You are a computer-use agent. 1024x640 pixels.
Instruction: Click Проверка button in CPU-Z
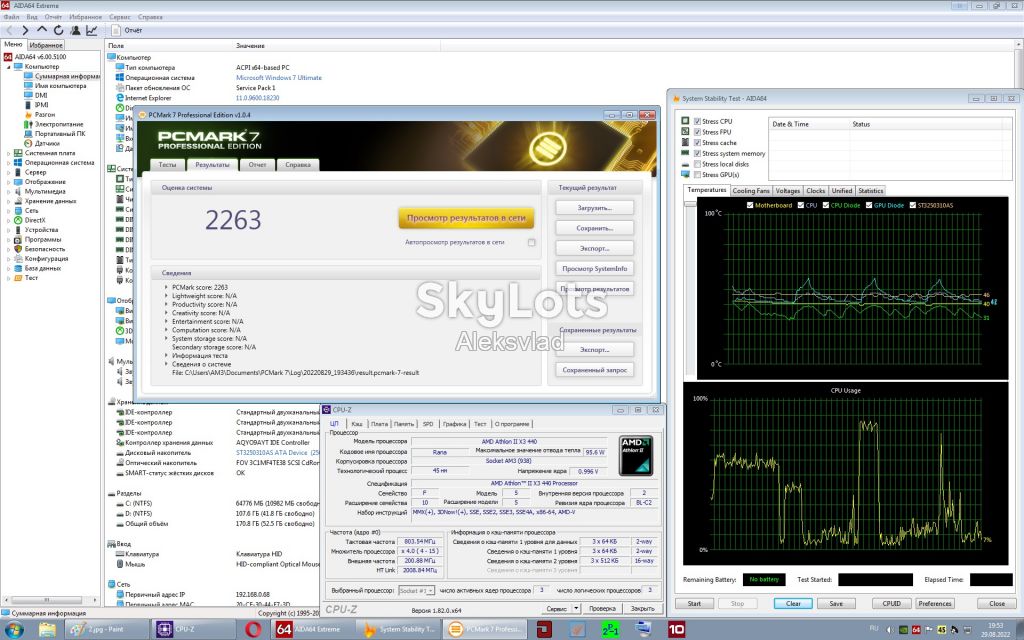[x=602, y=608]
